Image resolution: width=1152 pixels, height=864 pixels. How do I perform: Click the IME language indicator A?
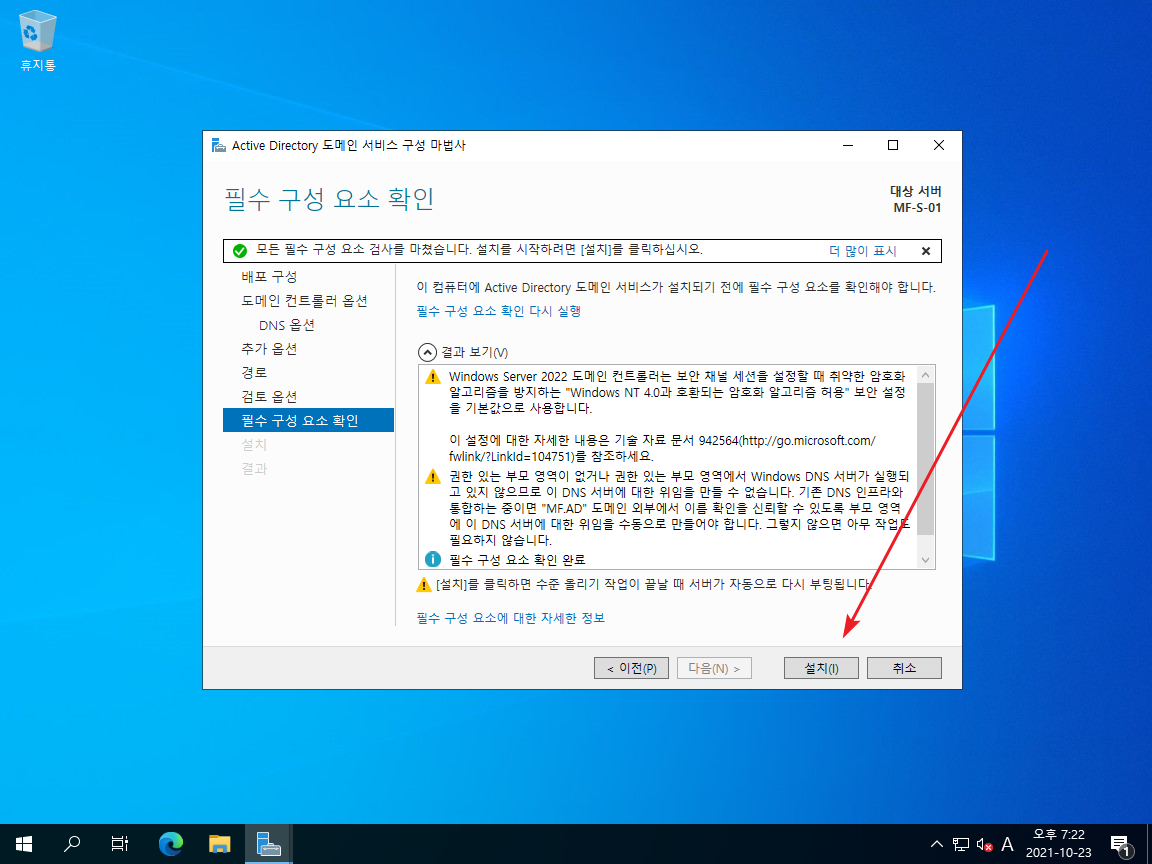[x=1007, y=845]
